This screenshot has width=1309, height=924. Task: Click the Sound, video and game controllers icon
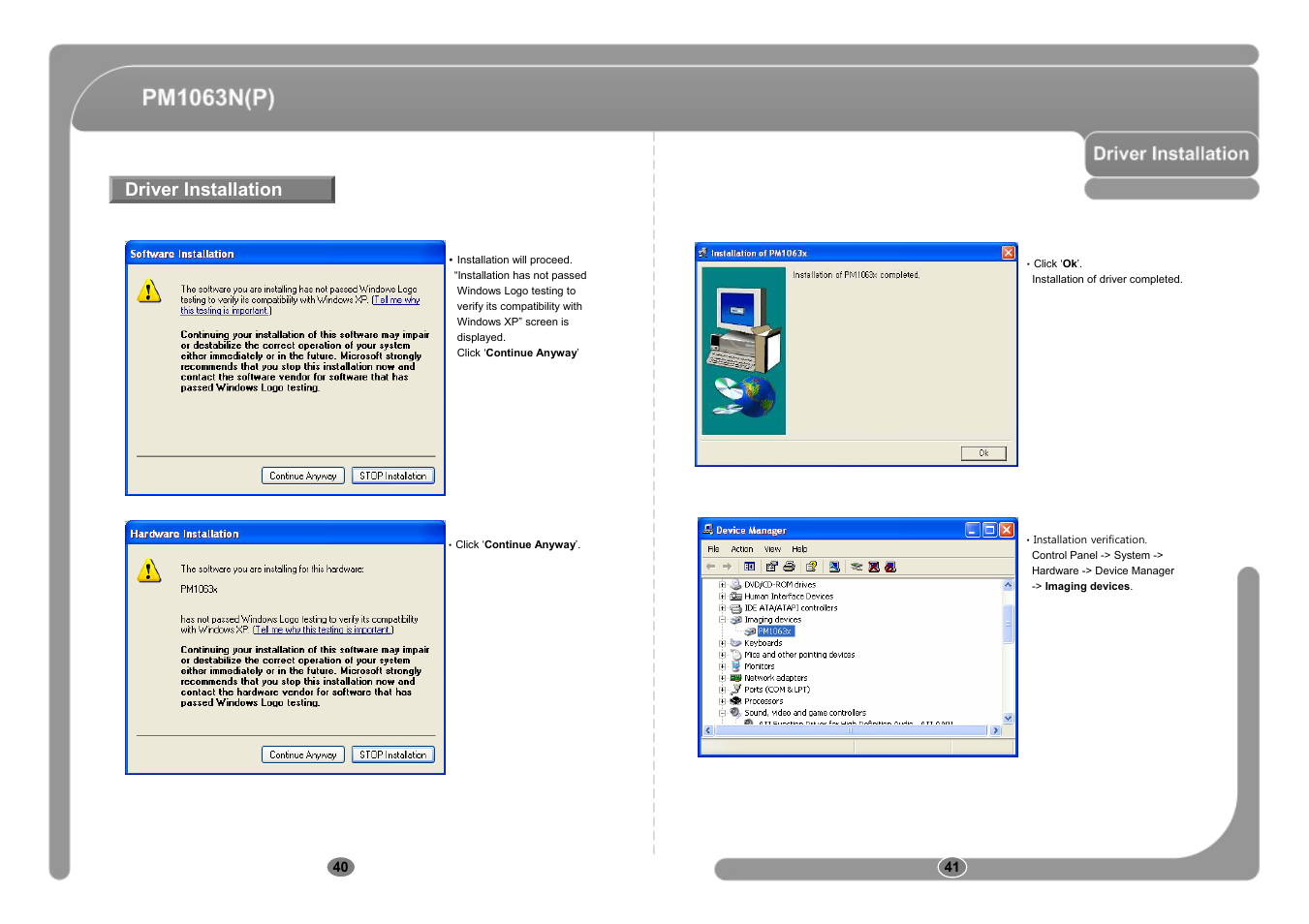click(735, 712)
